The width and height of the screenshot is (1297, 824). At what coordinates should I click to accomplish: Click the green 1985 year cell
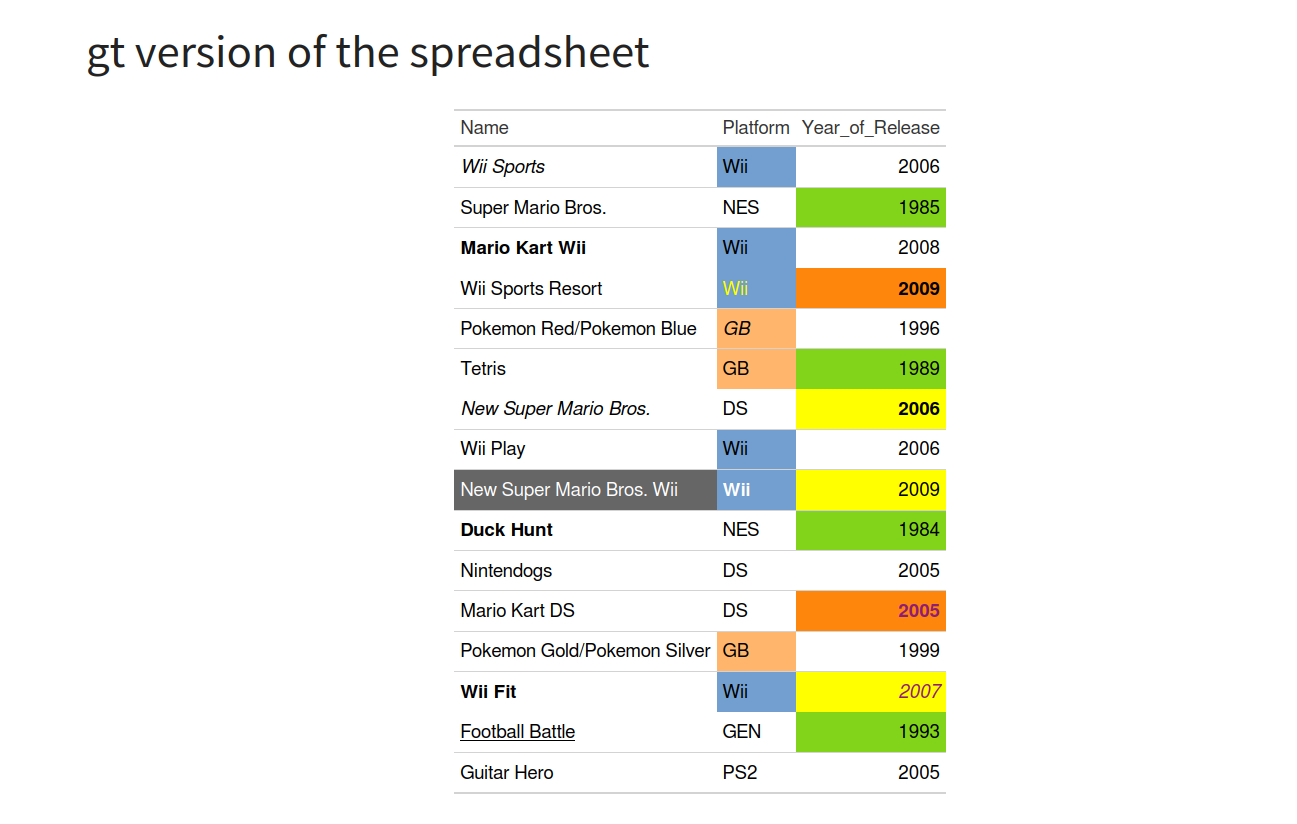pyautogui.click(x=870, y=208)
